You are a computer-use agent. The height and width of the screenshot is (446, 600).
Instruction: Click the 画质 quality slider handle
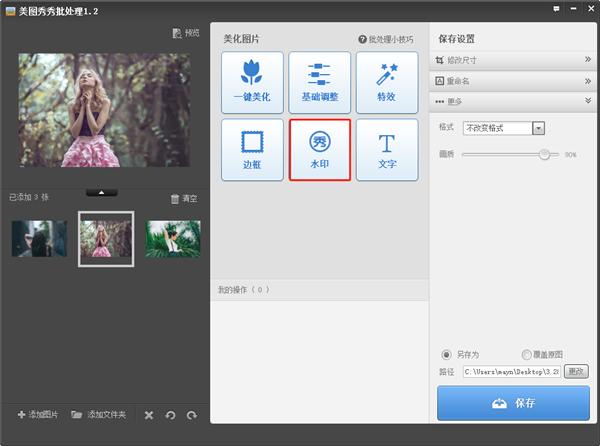[545, 154]
